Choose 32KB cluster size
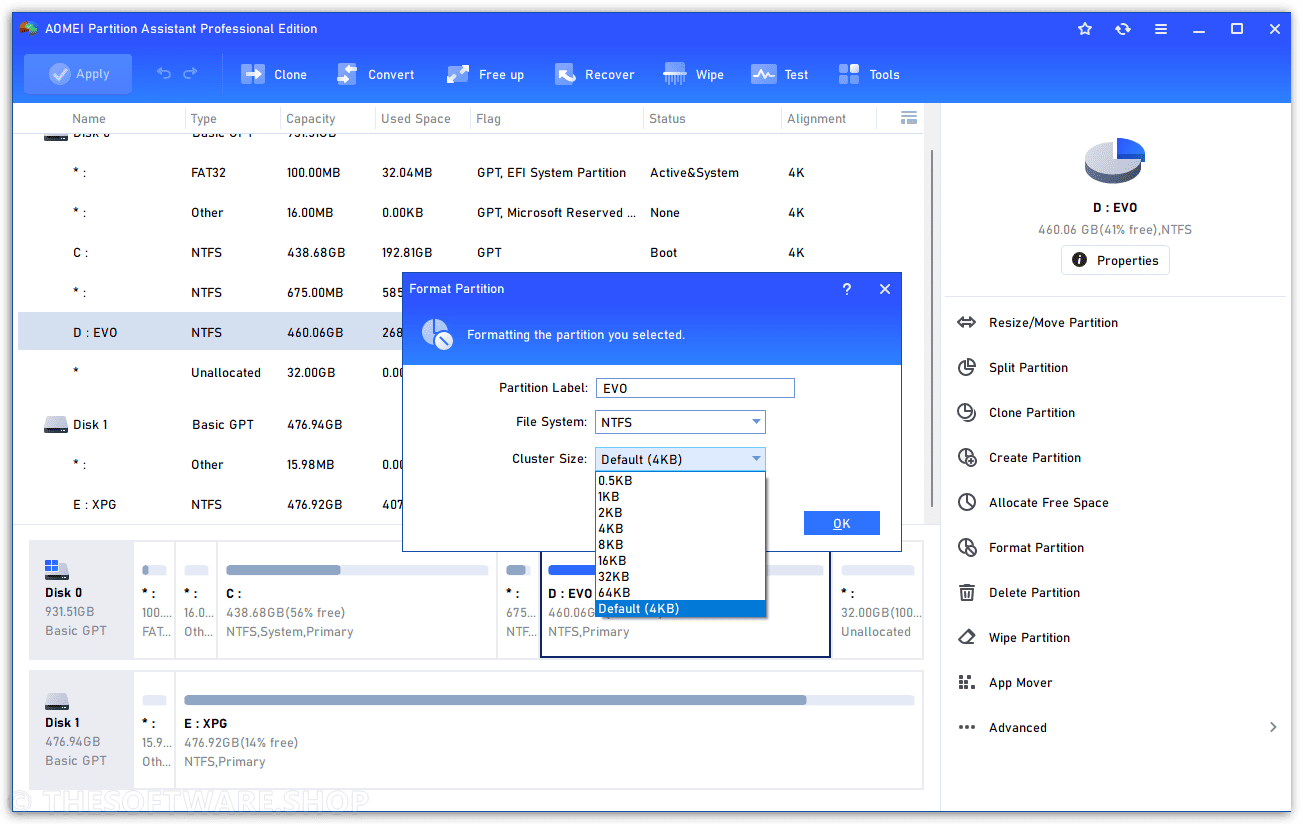Screen dimensions: 1303x824 click(x=681, y=576)
